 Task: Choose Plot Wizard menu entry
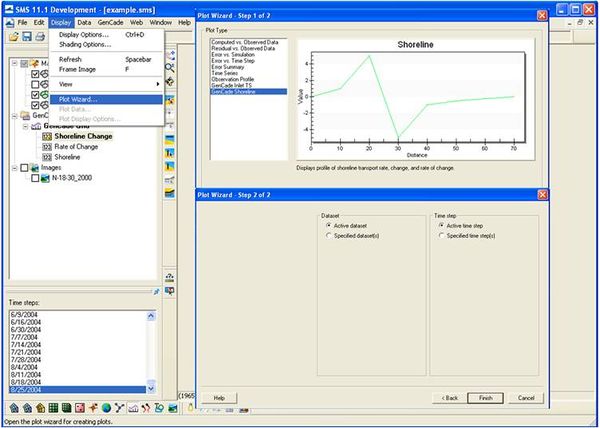[107, 99]
